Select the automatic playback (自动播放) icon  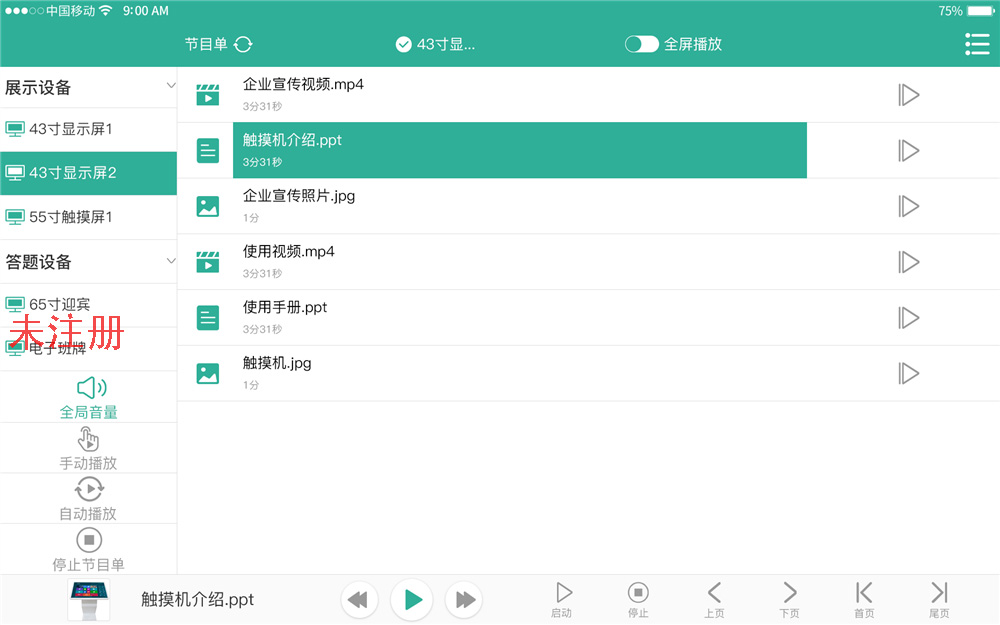(x=89, y=489)
